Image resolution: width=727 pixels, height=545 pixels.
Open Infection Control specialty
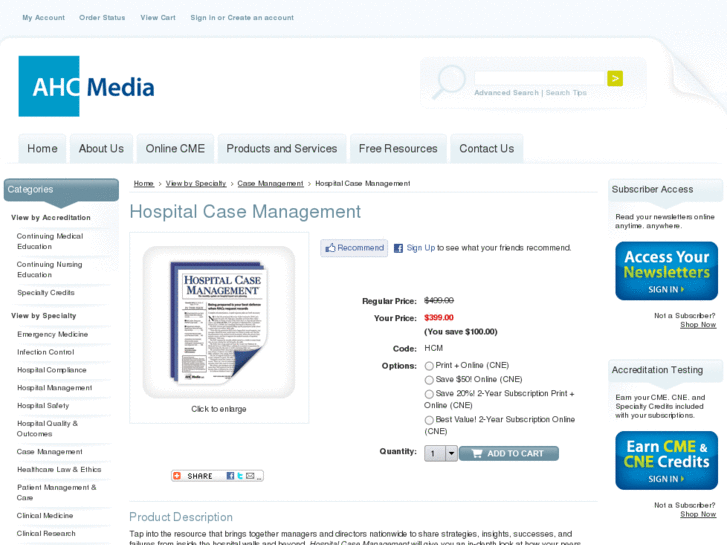[x=45, y=352]
